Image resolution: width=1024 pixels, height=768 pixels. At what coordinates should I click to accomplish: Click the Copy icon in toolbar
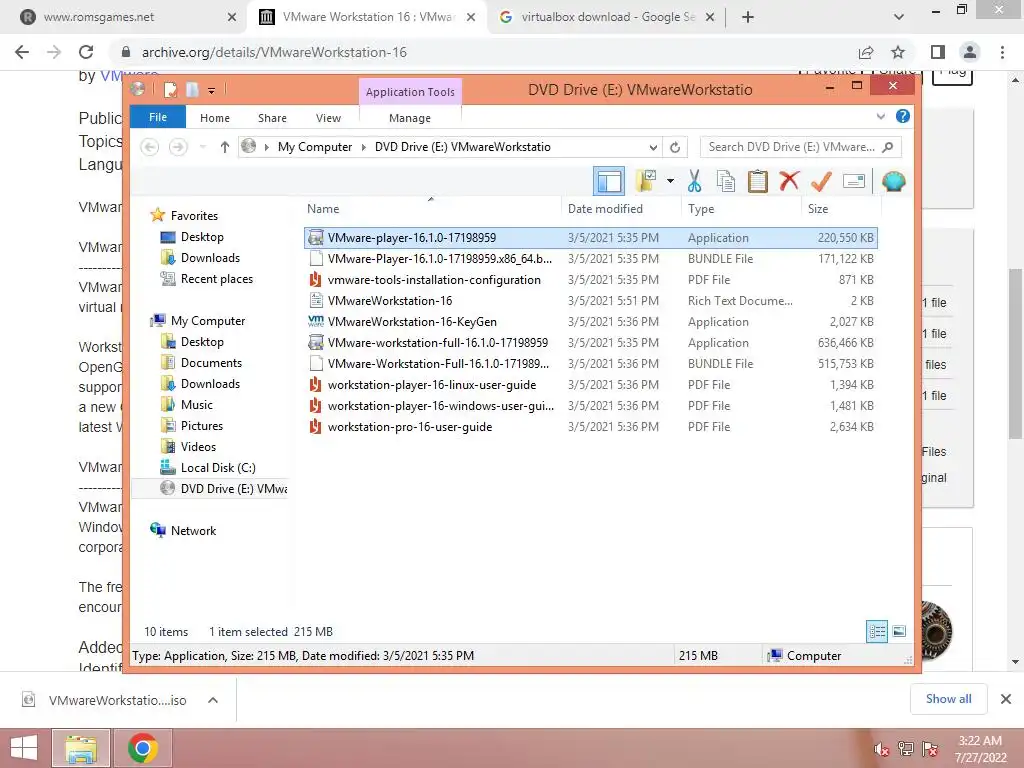point(726,181)
